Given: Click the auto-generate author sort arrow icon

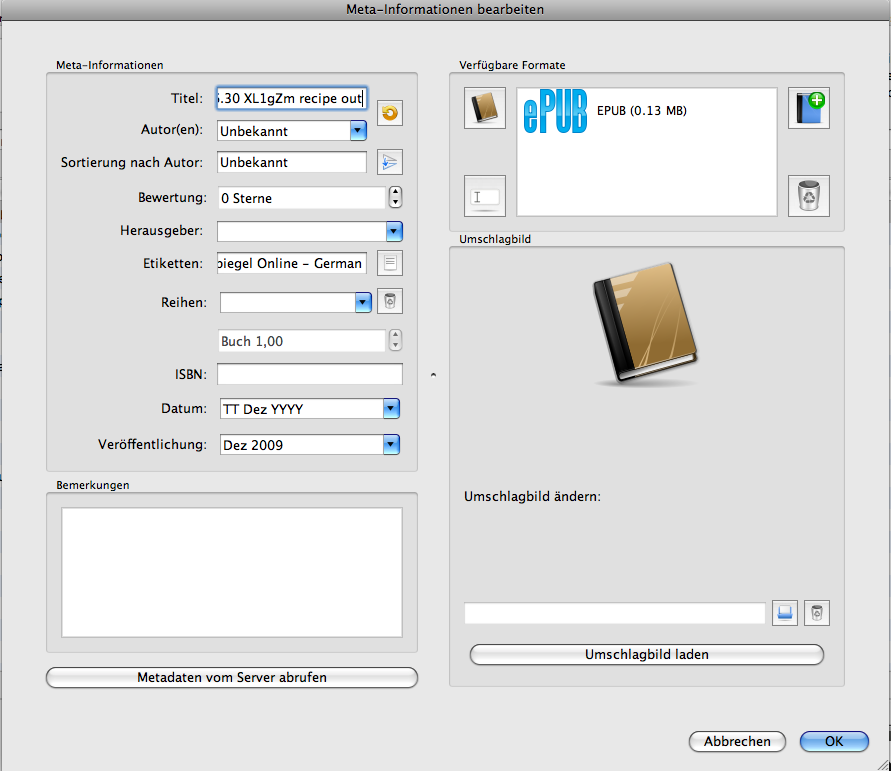Looking at the screenshot, I should click(390, 162).
